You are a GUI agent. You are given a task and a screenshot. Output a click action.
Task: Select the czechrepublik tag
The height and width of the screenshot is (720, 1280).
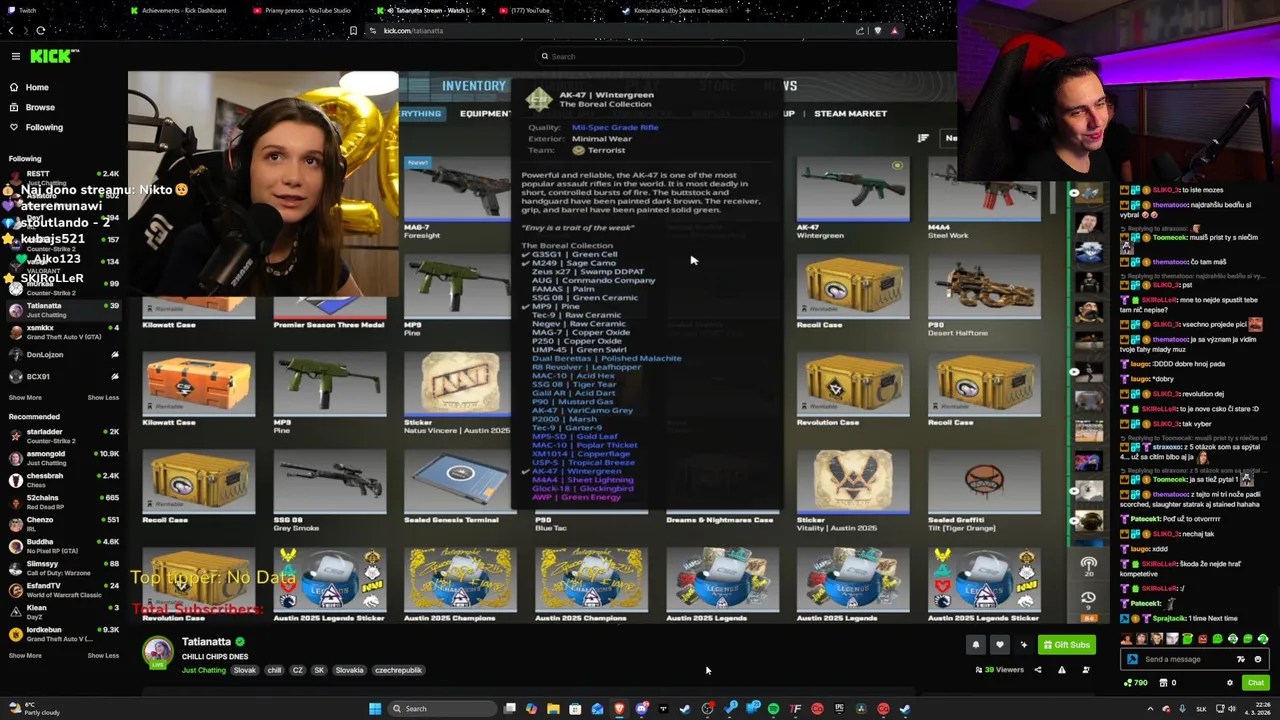coord(398,670)
